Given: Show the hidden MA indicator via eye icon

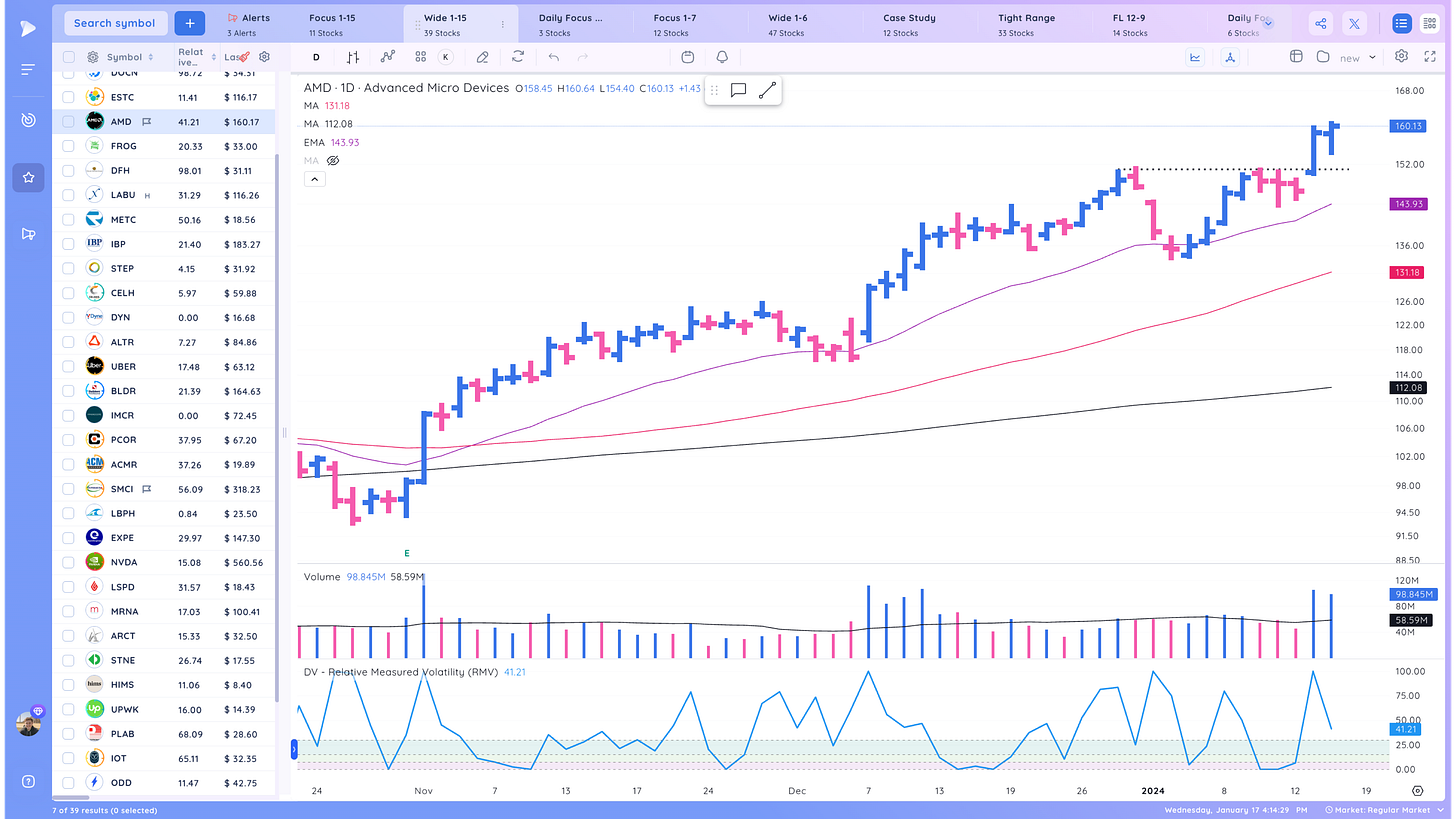Looking at the screenshot, I should click(x=334, y=160).
